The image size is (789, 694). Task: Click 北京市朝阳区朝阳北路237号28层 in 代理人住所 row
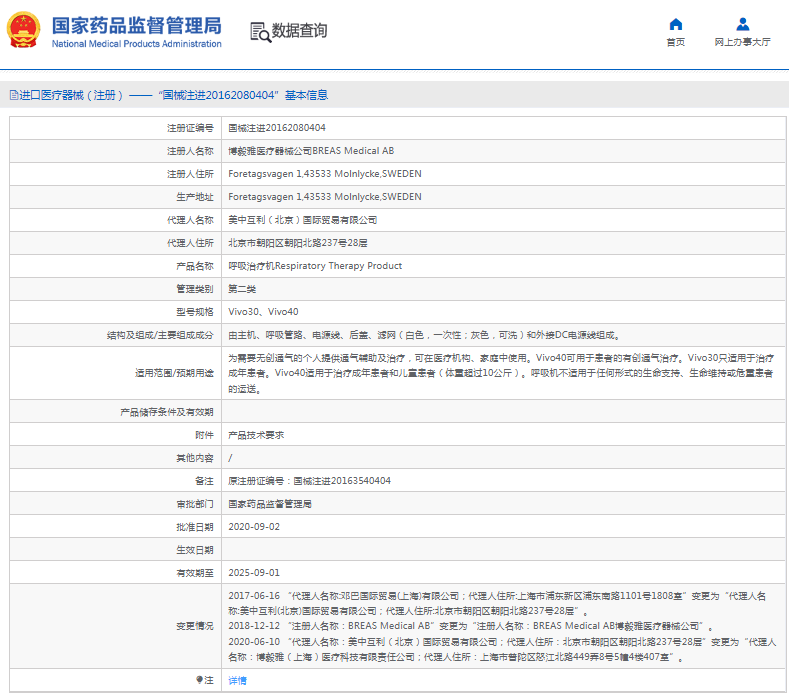coord(298,243)
